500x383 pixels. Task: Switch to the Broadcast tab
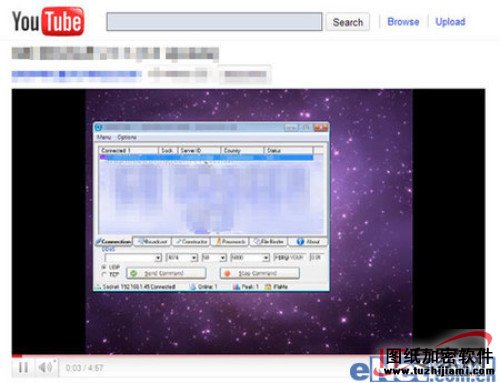pos(152,242)
